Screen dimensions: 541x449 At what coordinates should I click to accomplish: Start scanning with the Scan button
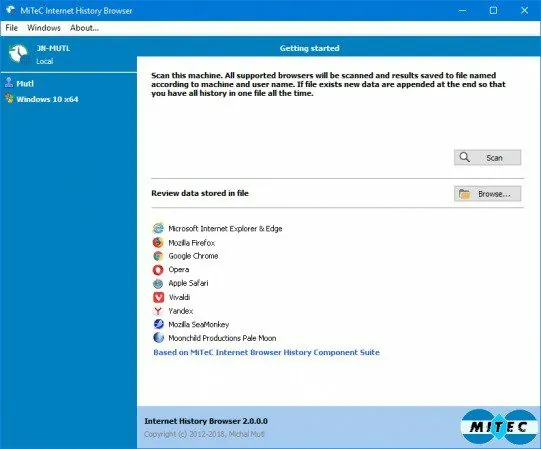click(x=488, y=157)
